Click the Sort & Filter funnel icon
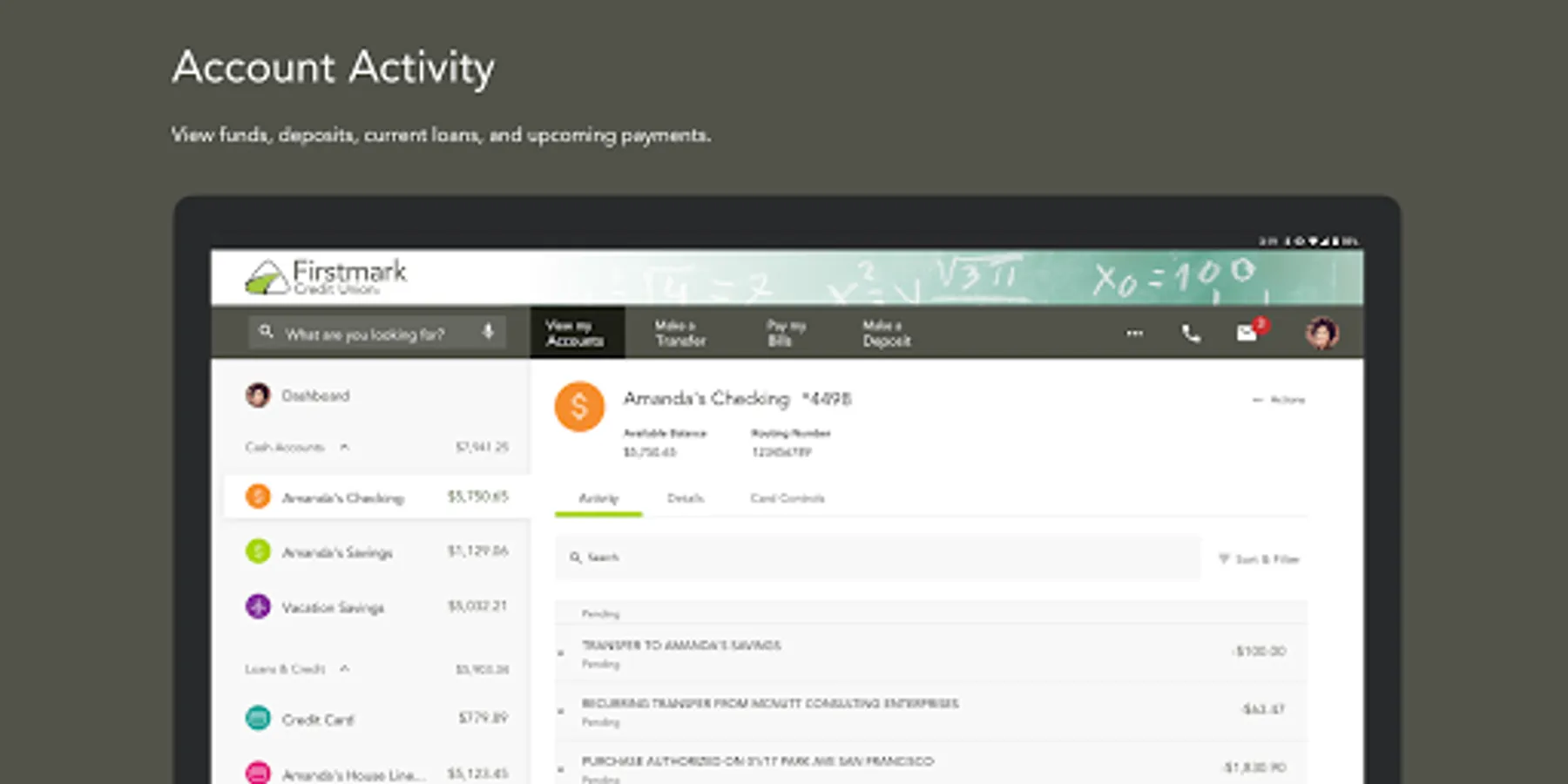The image size is (1568, 784). pos(1224,559)
